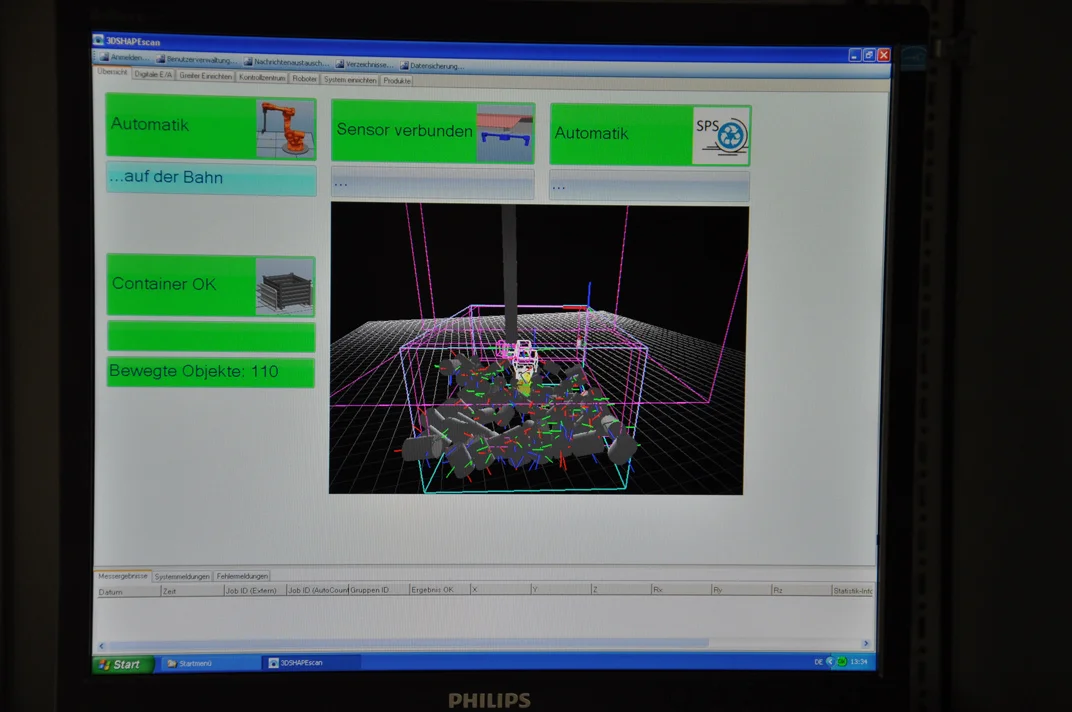1072x712 pixels.
Task: Click the Container OK status tile
Action: point(211,285)
